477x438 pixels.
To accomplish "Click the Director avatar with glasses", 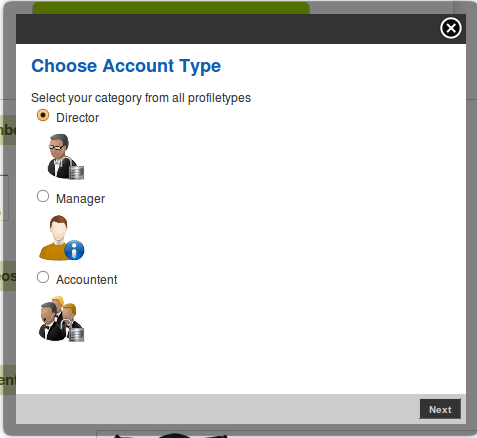I will click(x=65, y=156).
